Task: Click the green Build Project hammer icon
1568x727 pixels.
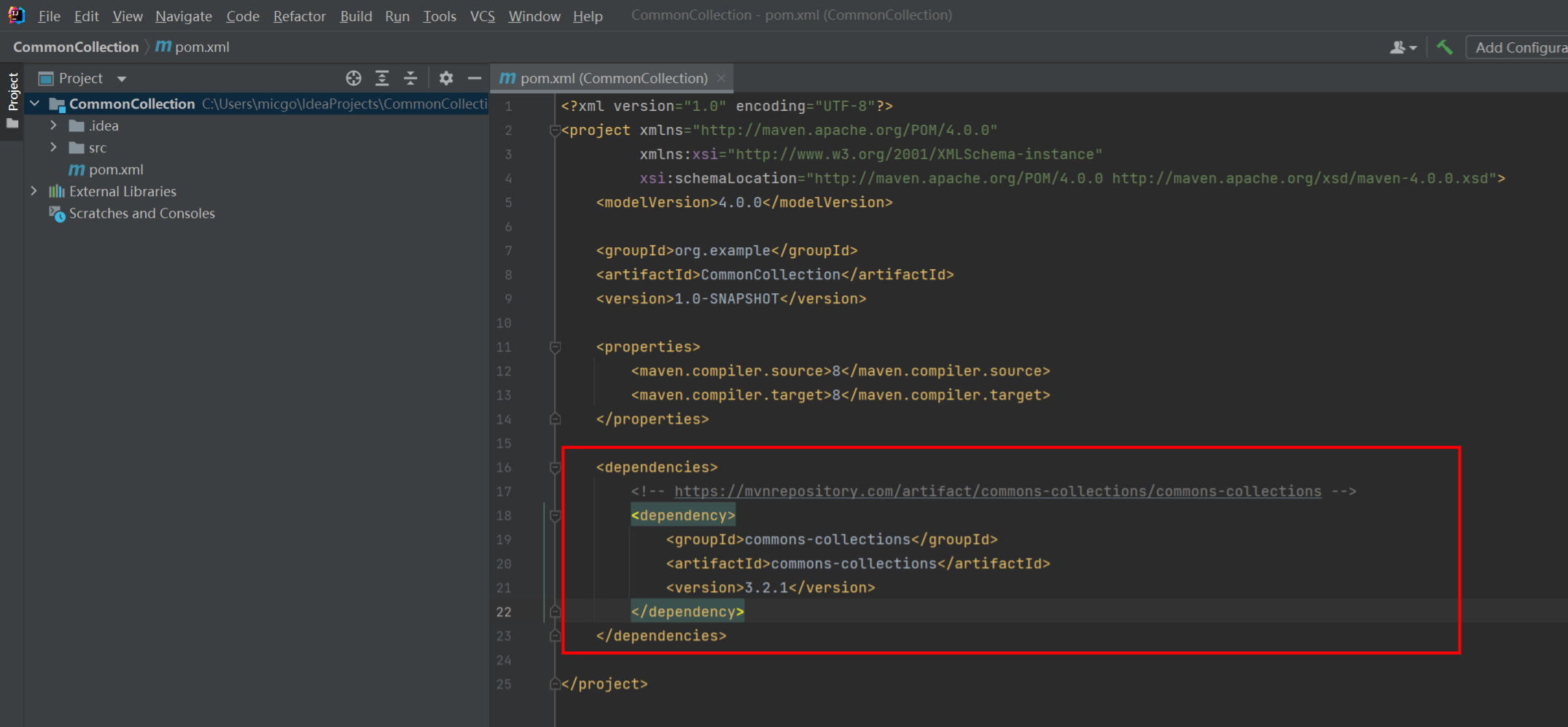Action: tap(1445, 47)
